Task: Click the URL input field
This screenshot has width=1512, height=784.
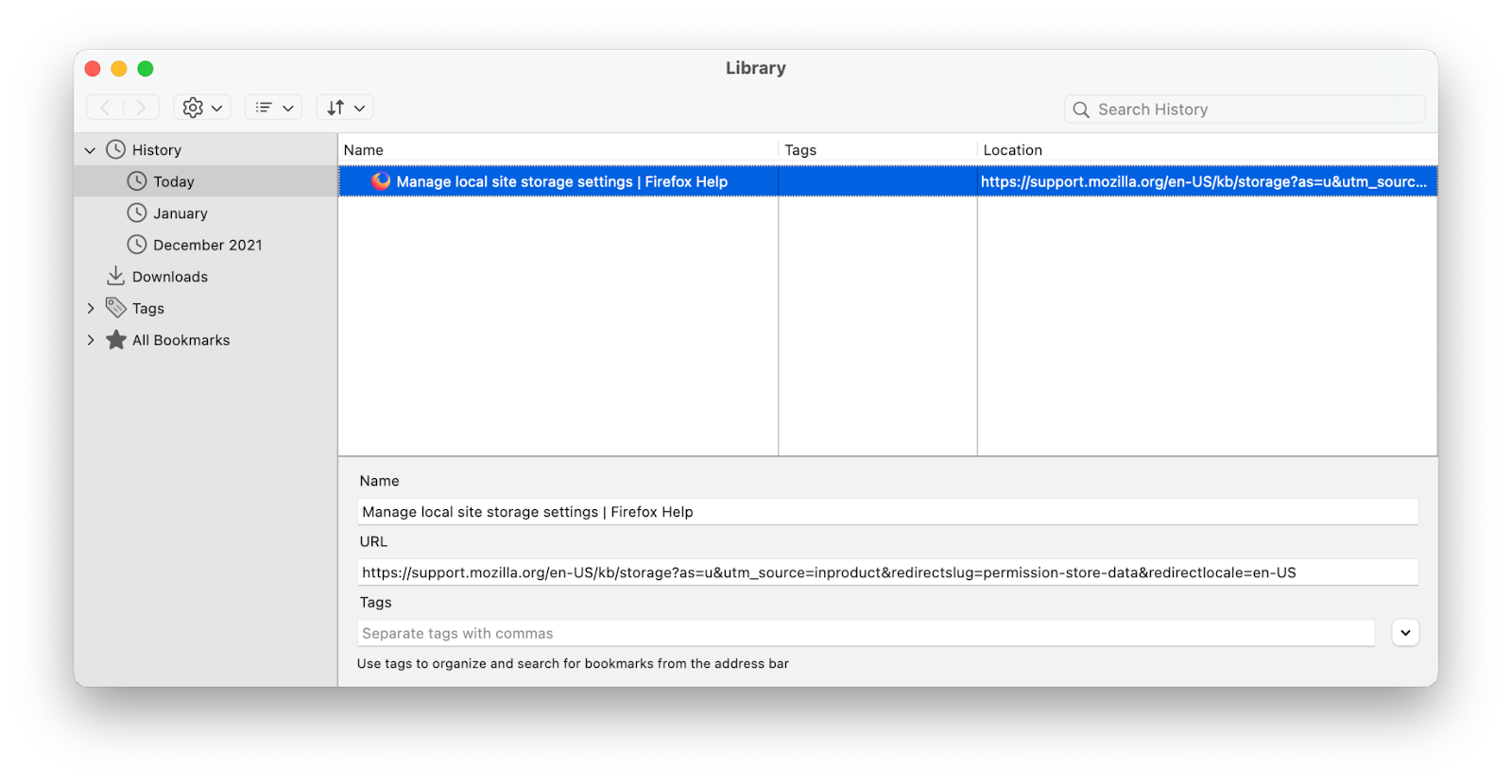Action: [888, 572]
